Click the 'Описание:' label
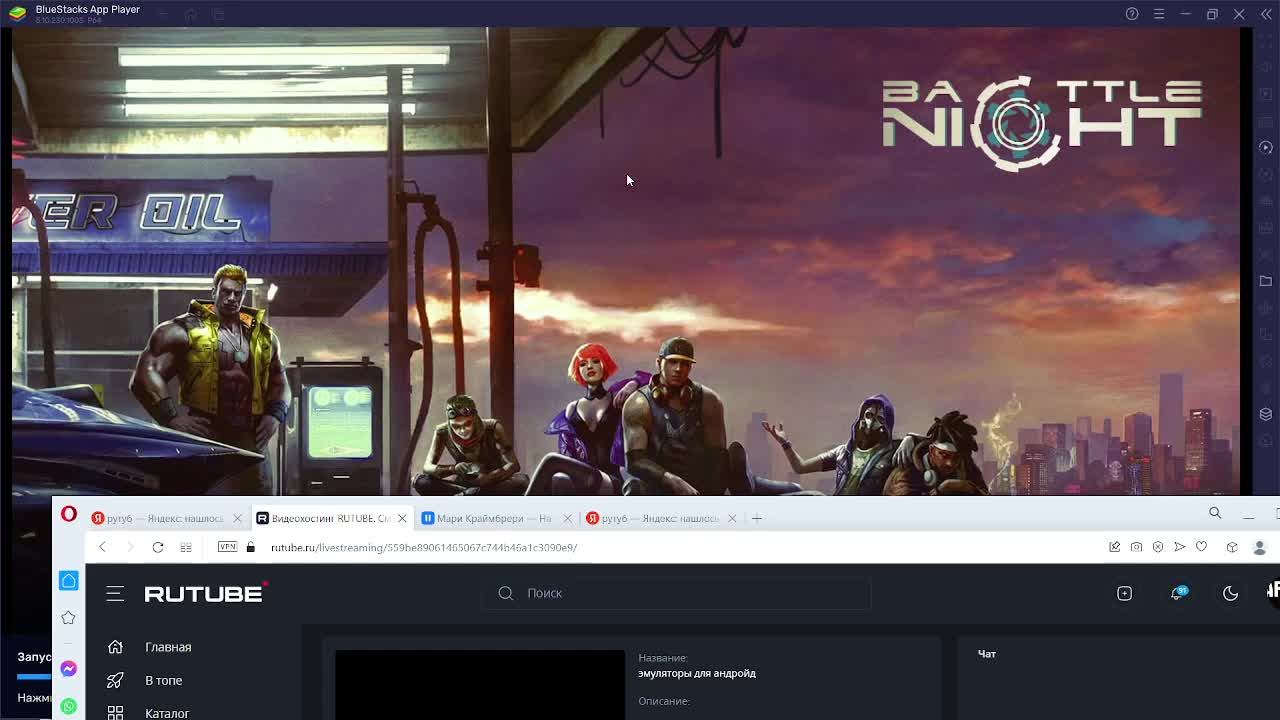The width and height of the screenshot is (1280, 720). [664, 701]
